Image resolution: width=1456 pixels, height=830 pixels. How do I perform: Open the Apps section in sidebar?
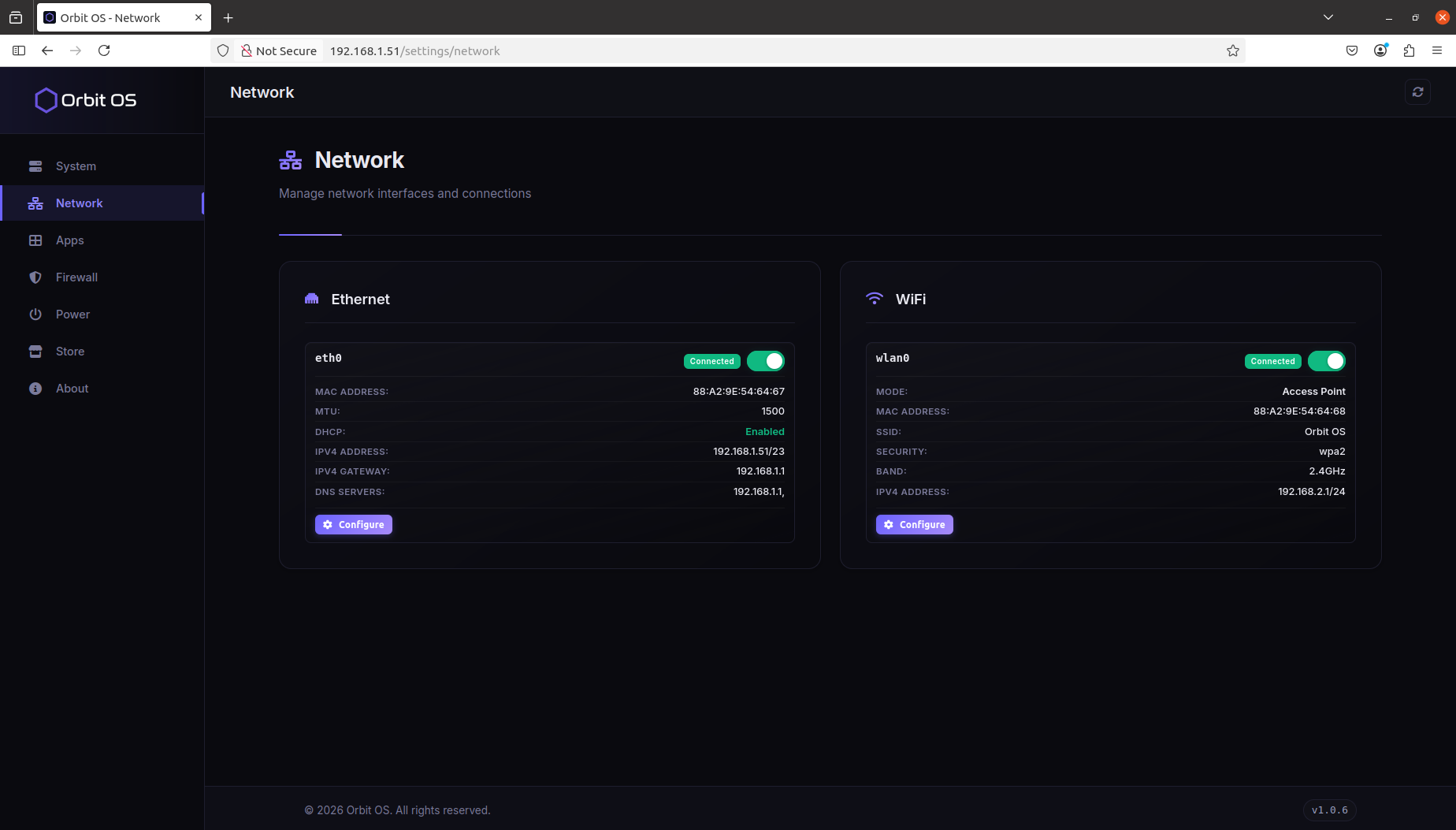click(x=69, y=240)
